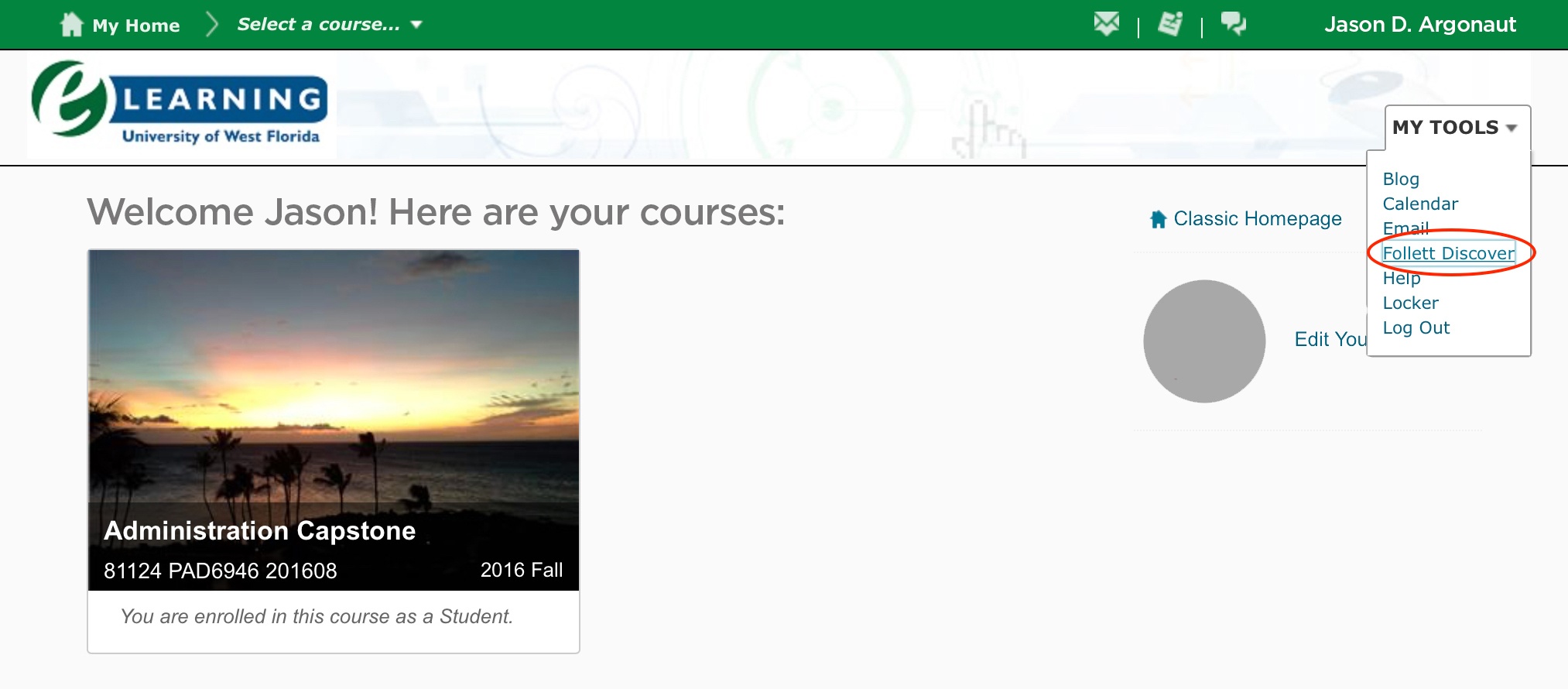Screen dimensions: 1568x689
Task: Open Locker from the tools menu
Action: tap(1410, 303)
